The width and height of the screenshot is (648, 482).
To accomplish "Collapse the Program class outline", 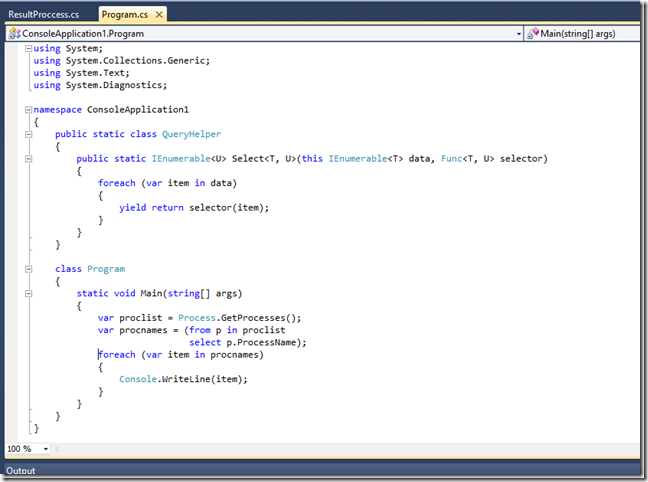I will pos(26,268).
